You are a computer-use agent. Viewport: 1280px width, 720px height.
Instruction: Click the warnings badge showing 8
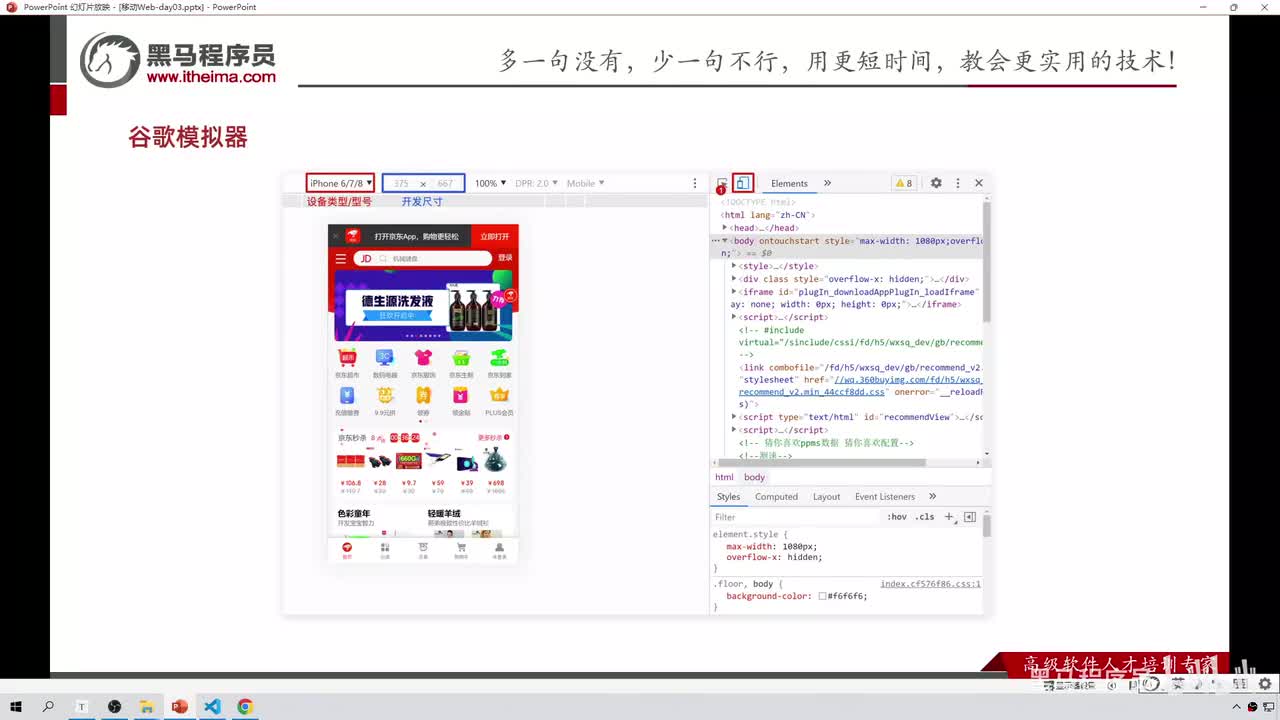click(903, 183)
